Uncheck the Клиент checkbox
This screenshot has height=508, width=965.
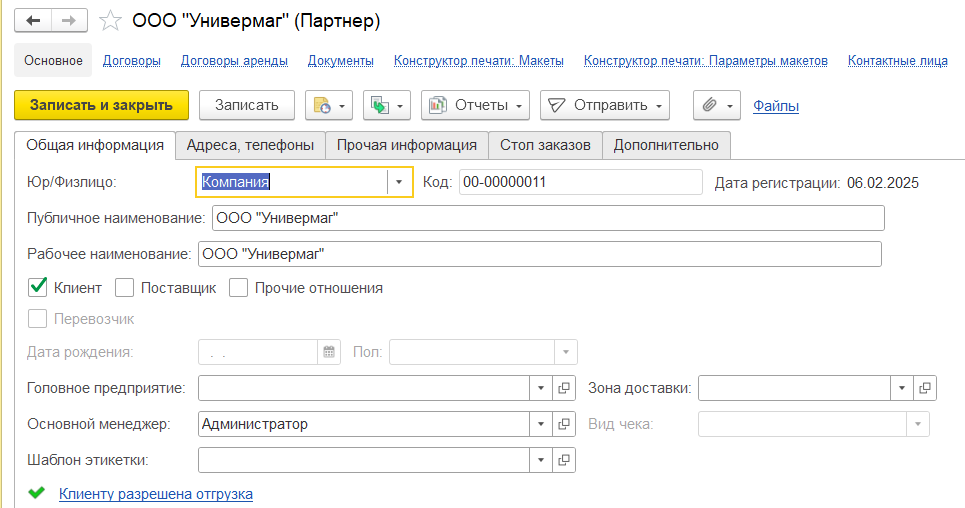point(38,288)
